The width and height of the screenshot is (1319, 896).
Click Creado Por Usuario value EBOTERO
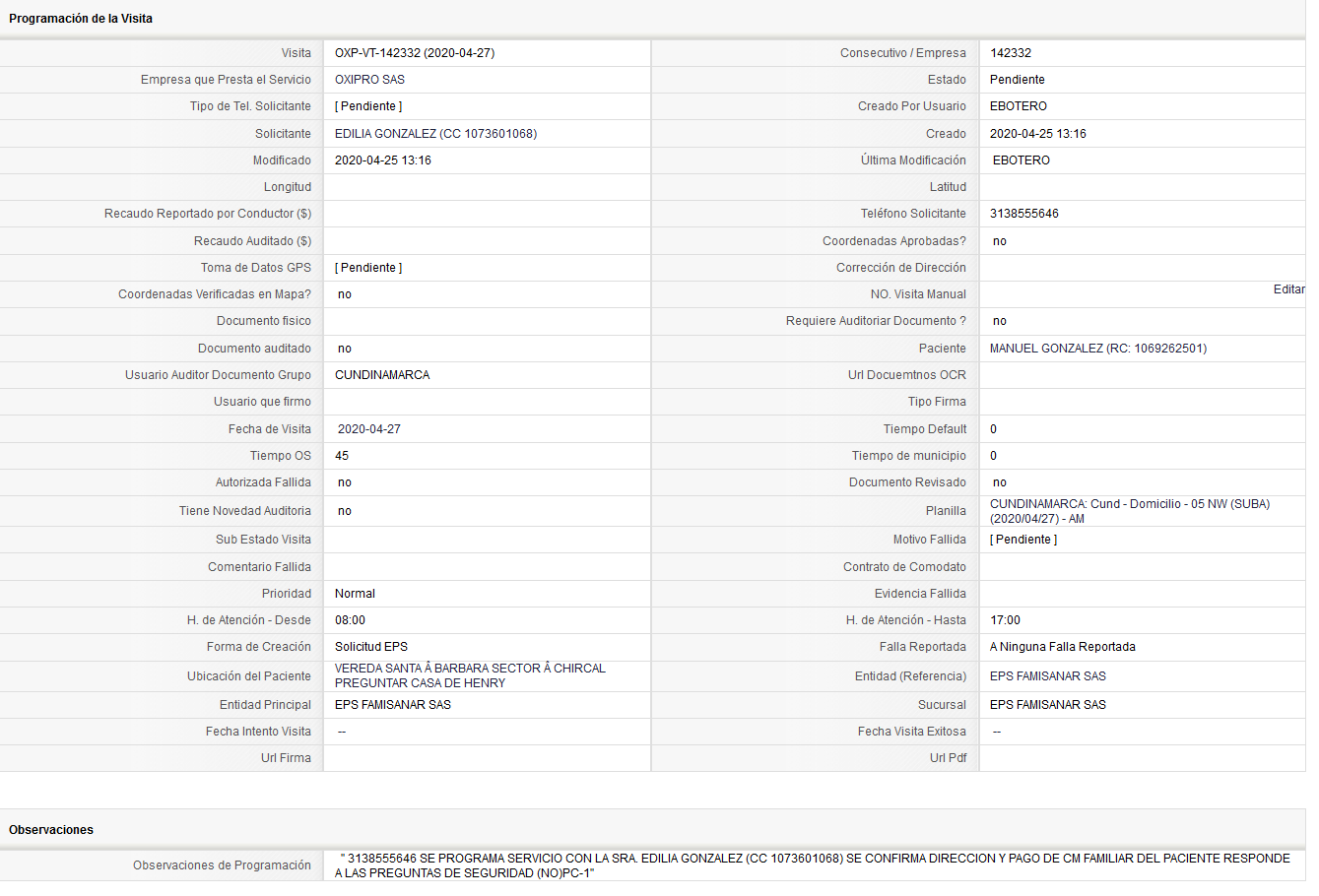(x=1019, y=106)
